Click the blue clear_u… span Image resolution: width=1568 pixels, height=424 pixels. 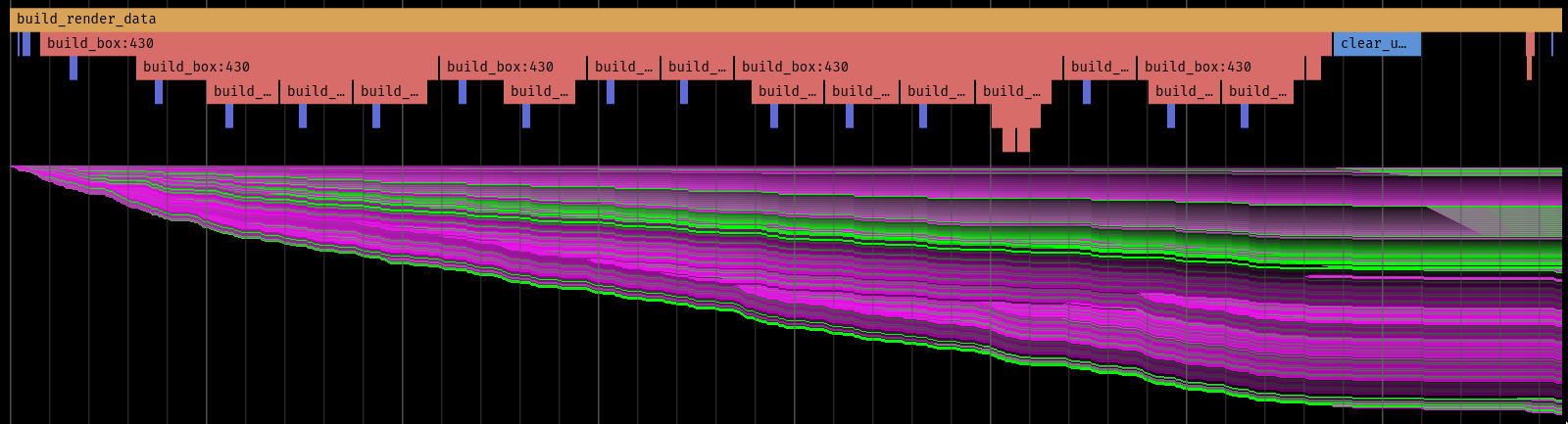[x=1376, y=44]
